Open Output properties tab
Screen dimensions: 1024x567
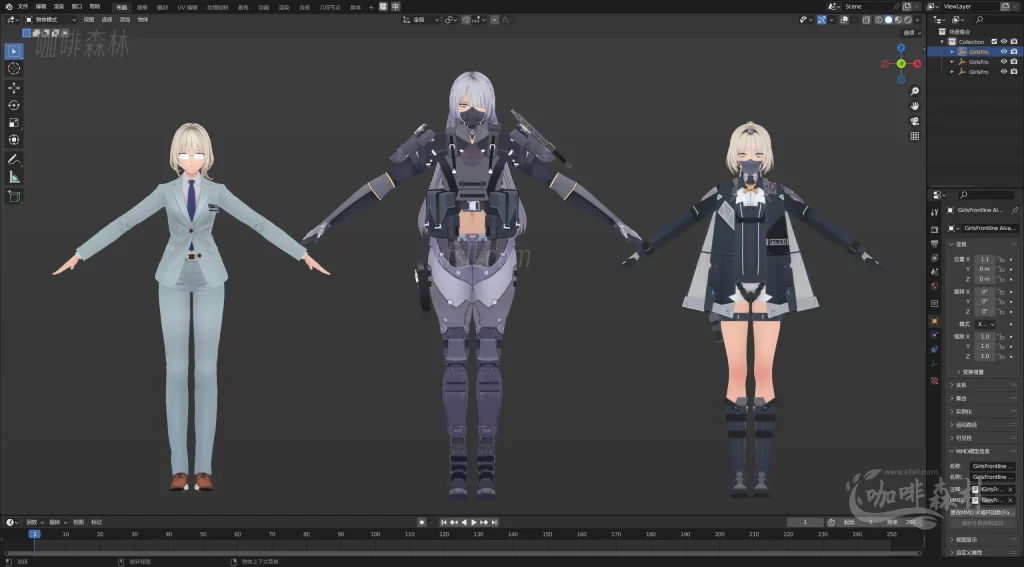[x=935, y=244]
